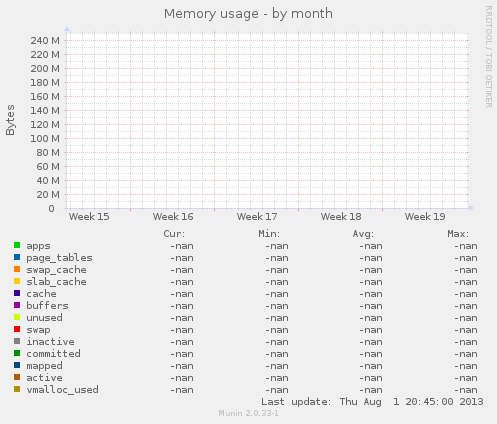
Task: Click the Cur value for committed
Action: click(182, 354)
